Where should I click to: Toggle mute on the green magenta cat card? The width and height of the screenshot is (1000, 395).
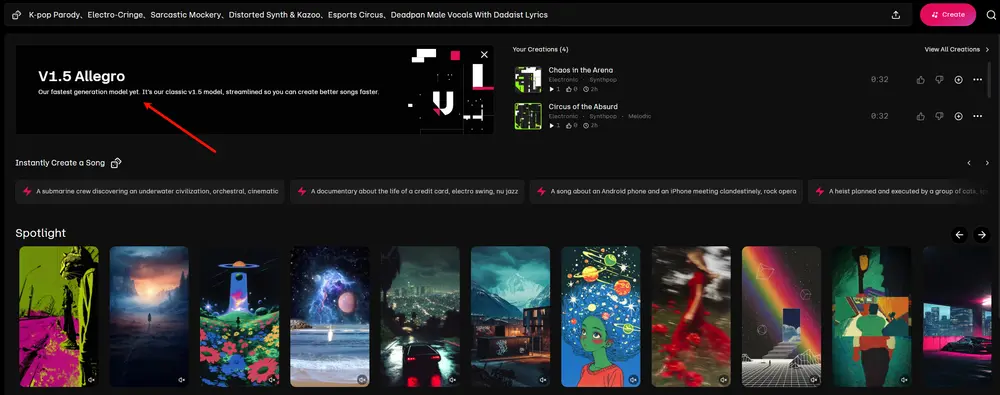coord(91,380)
